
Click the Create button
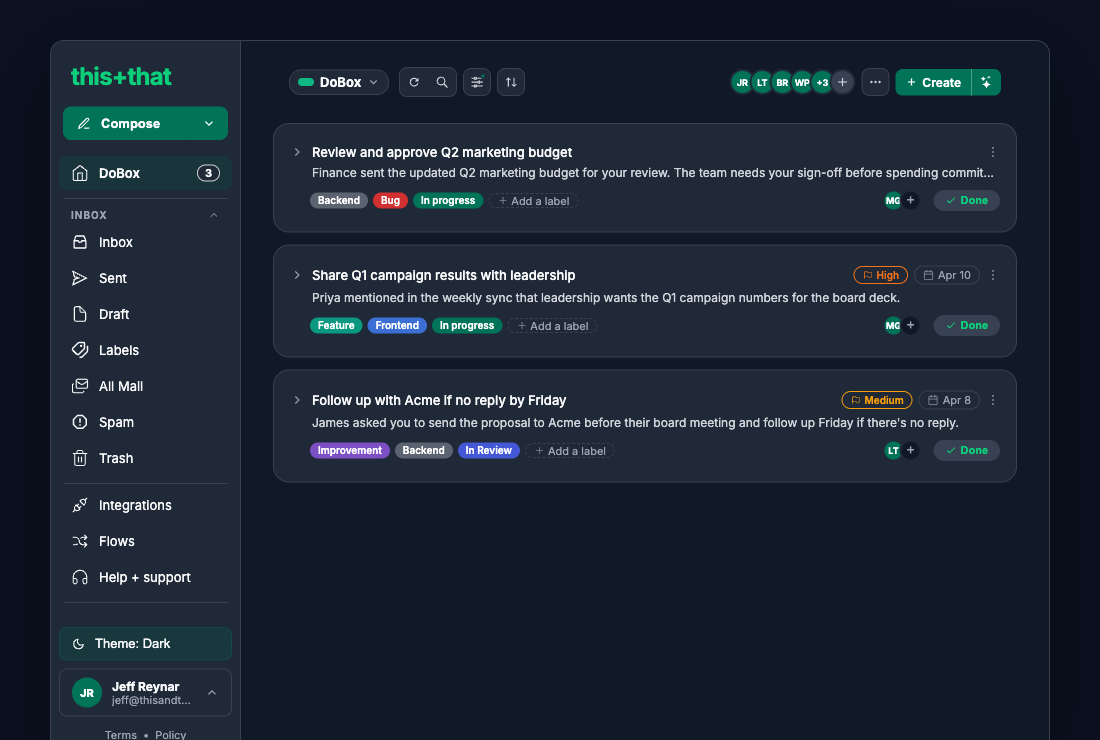[933, 82]
